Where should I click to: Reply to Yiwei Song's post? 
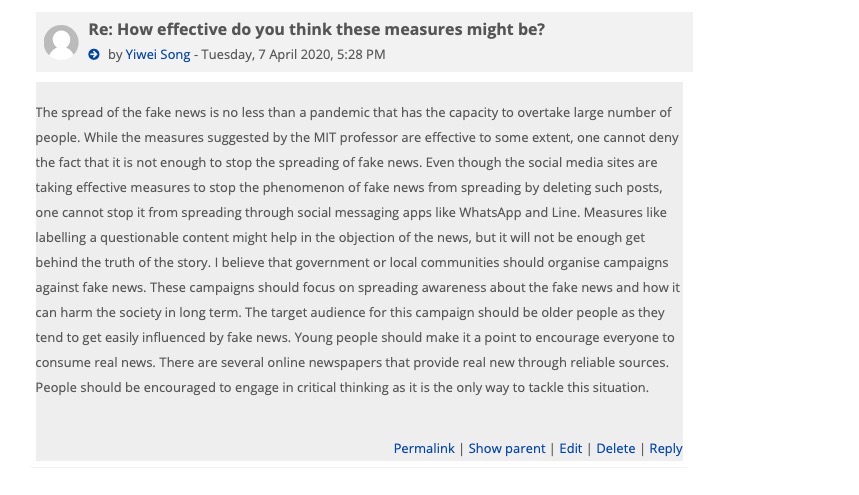point(666,449)
